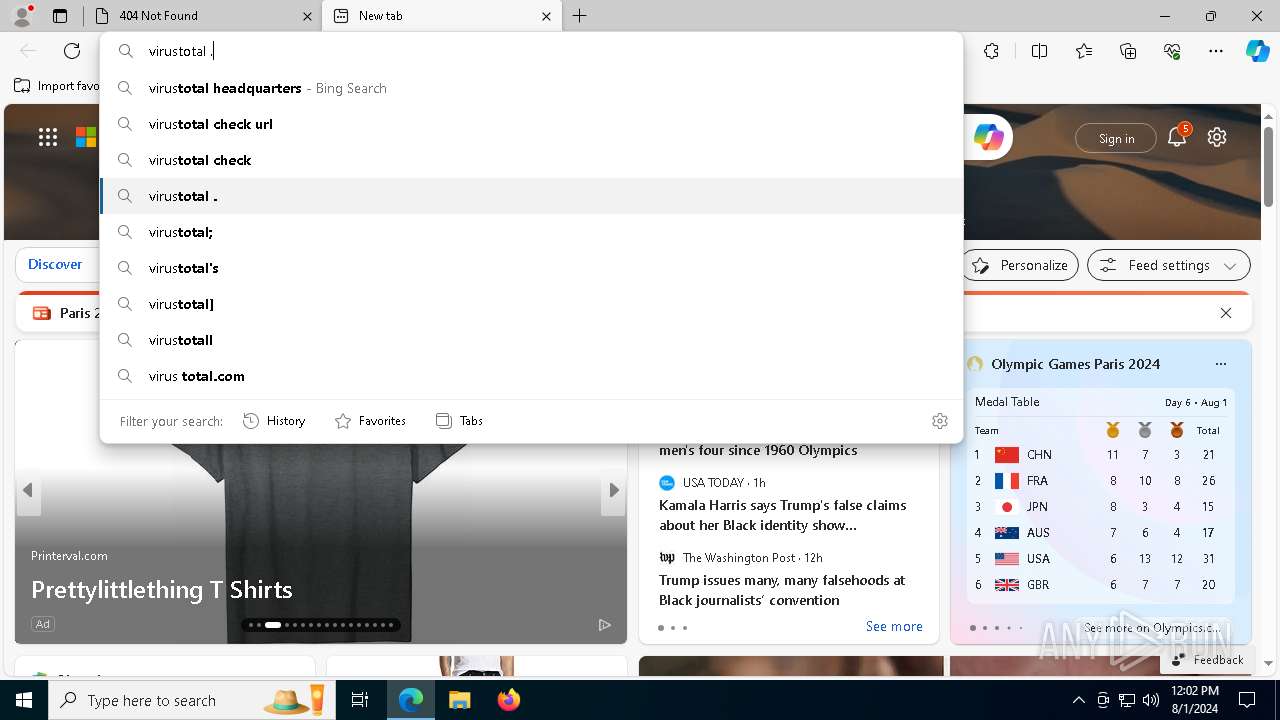Screen dimensions: 1280x720
Task: Open Microsoft apps grid launcher
Action: click(48, 137)
